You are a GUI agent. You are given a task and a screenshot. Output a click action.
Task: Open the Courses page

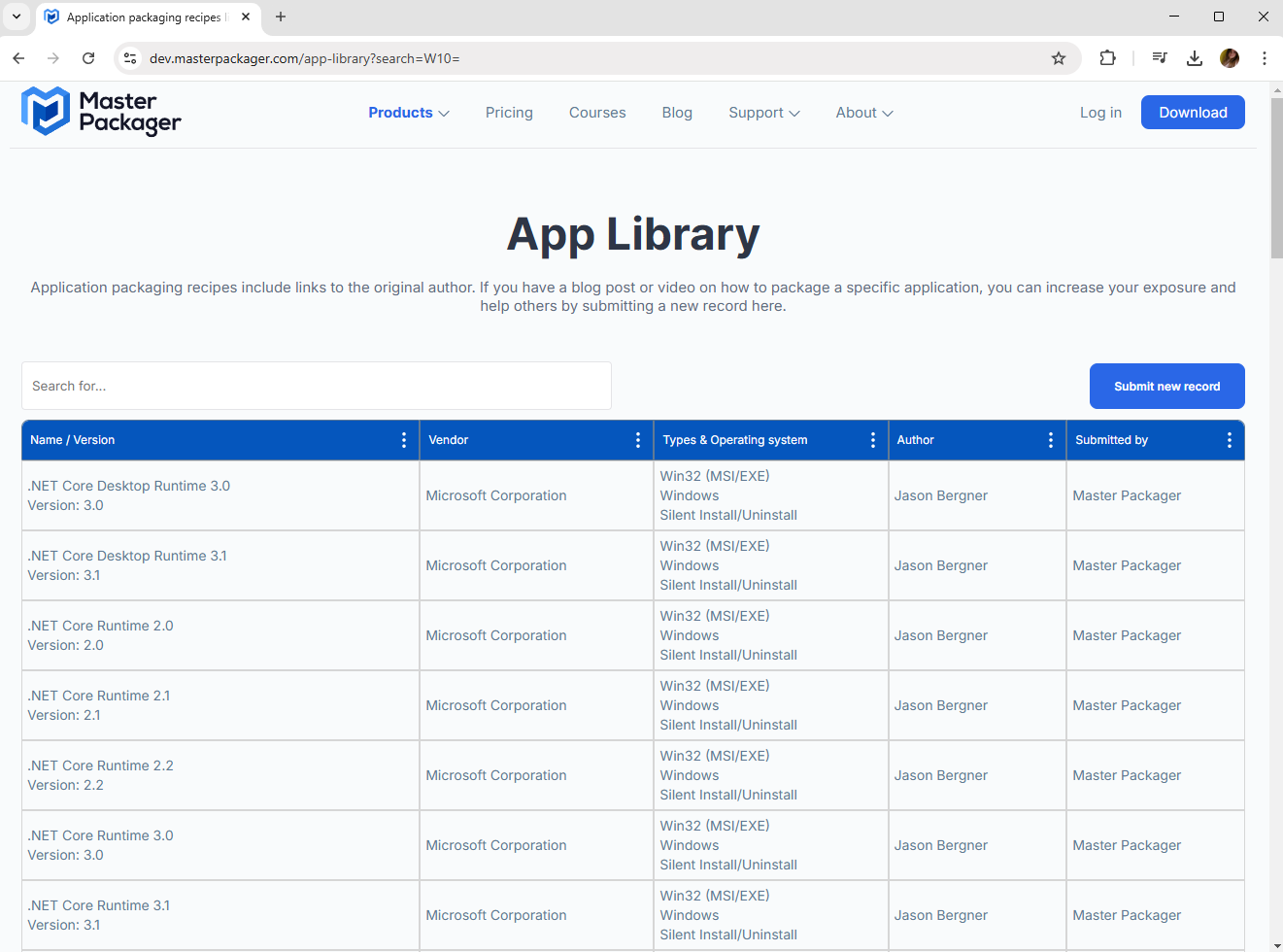click(597, 113)
